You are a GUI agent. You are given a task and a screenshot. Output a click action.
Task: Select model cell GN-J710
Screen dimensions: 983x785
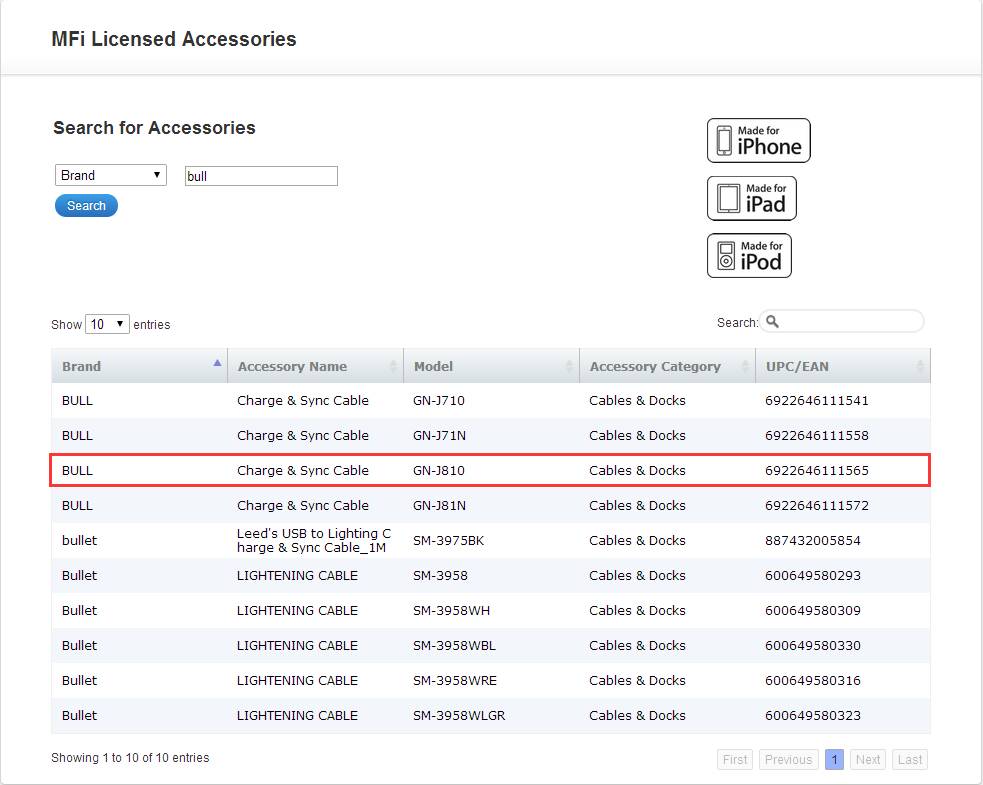439,401
